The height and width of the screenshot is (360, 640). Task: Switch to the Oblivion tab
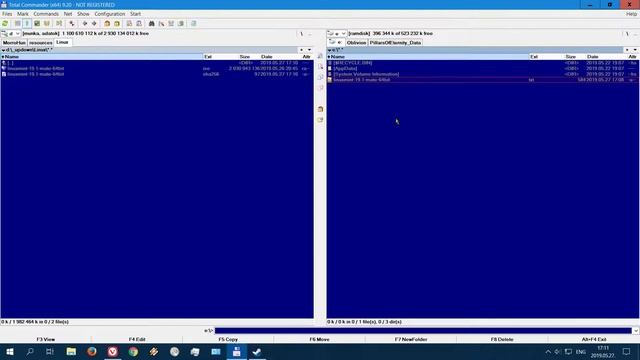point(356,43)
